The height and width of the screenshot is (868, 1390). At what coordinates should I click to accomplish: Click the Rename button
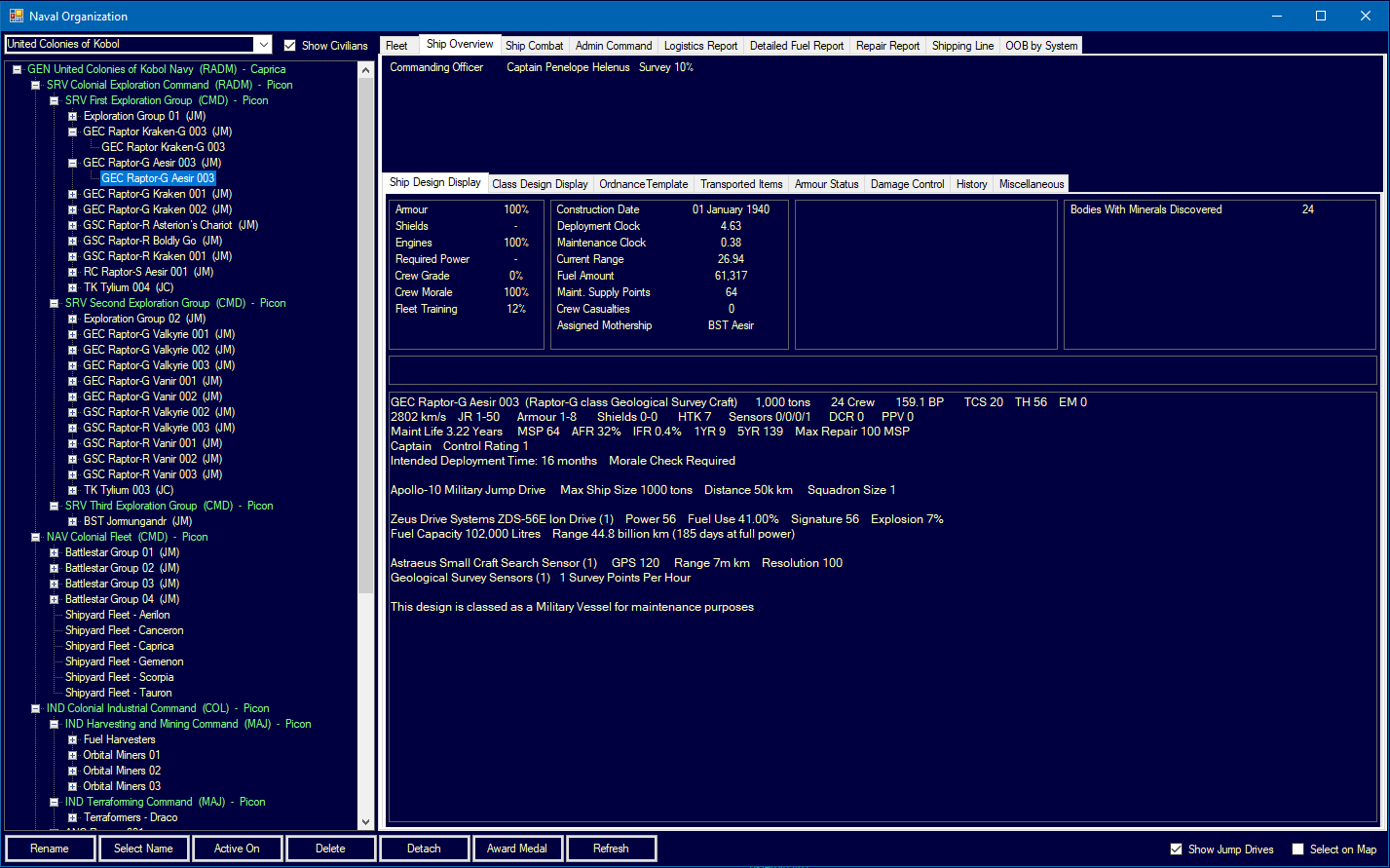(x=50, y=849)
